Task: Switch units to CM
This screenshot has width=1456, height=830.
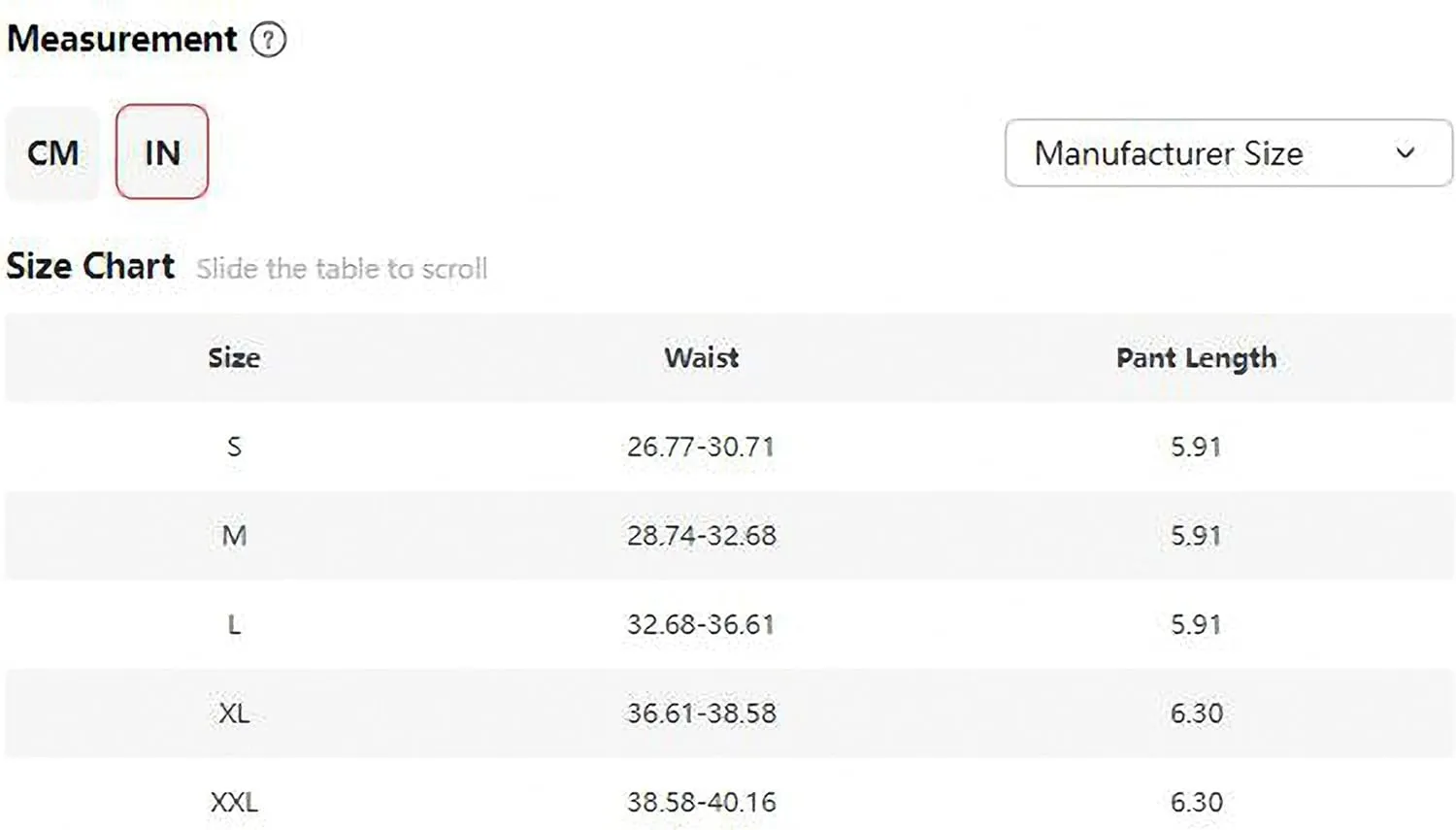Action: click(x=52, y=152)
